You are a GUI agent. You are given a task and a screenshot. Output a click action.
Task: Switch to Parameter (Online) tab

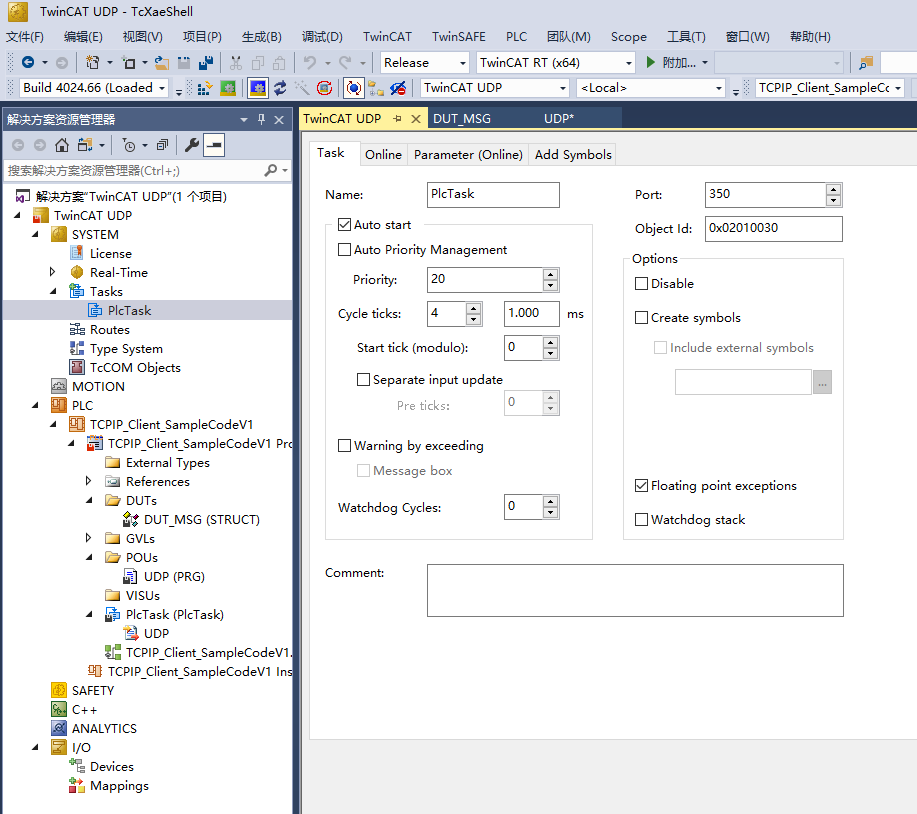(468, 155)
